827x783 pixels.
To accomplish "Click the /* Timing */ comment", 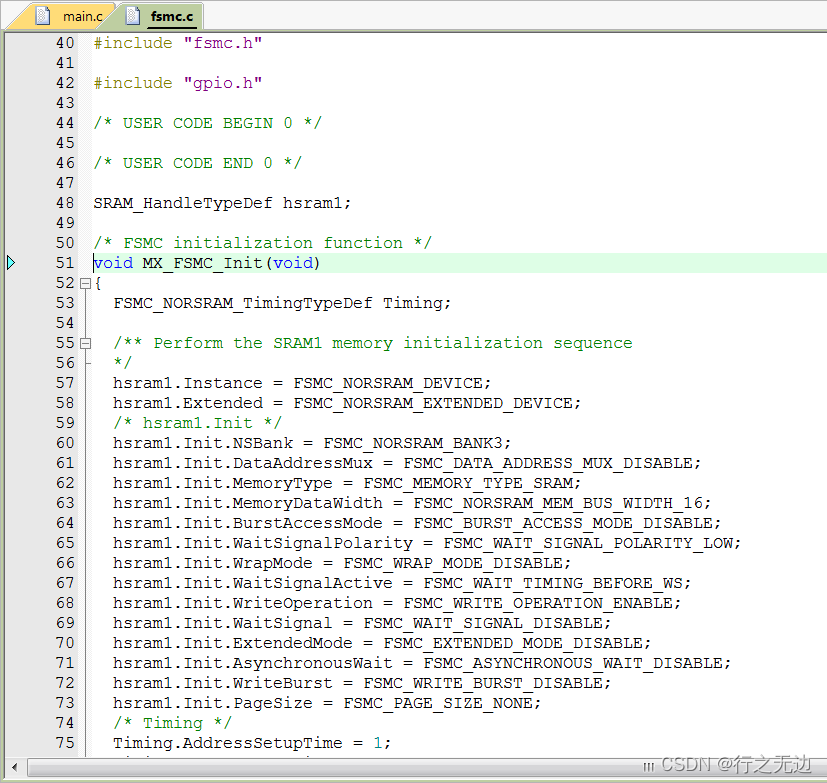I will (172, 723).
